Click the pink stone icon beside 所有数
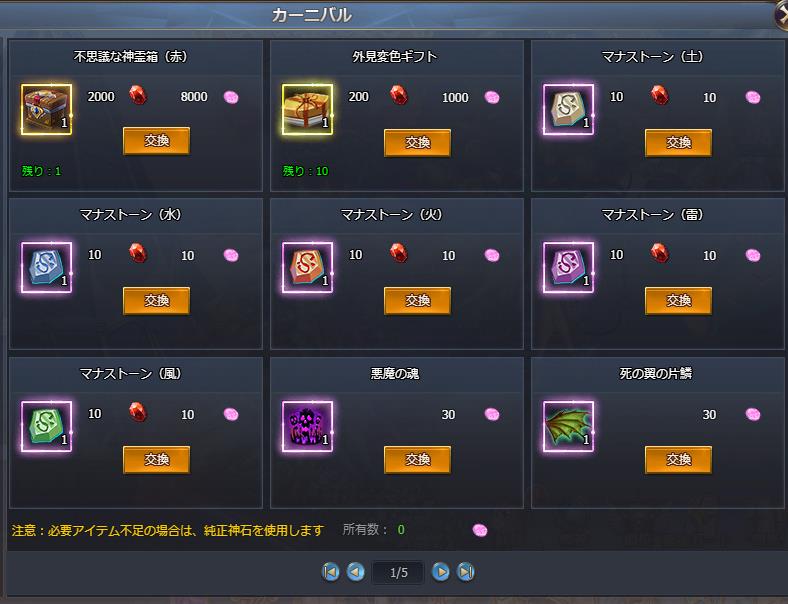Image resolution: width=788 pixels, height=604 pixels. point(480,530)
